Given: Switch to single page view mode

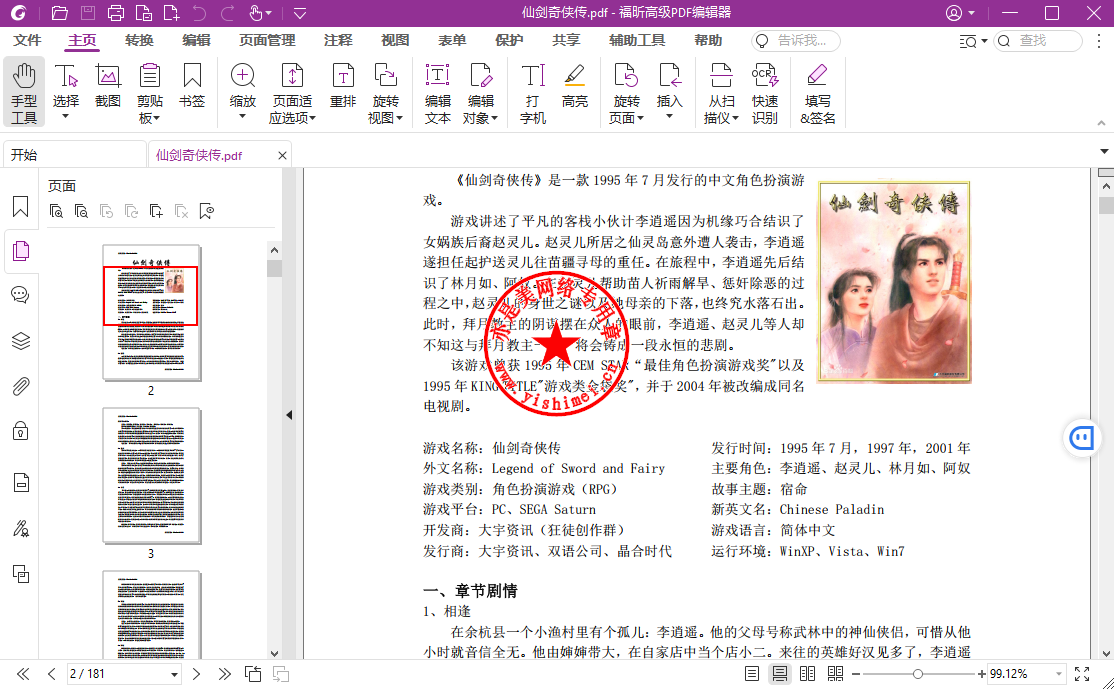Looking at the screenshot, I should coord(752,674).
